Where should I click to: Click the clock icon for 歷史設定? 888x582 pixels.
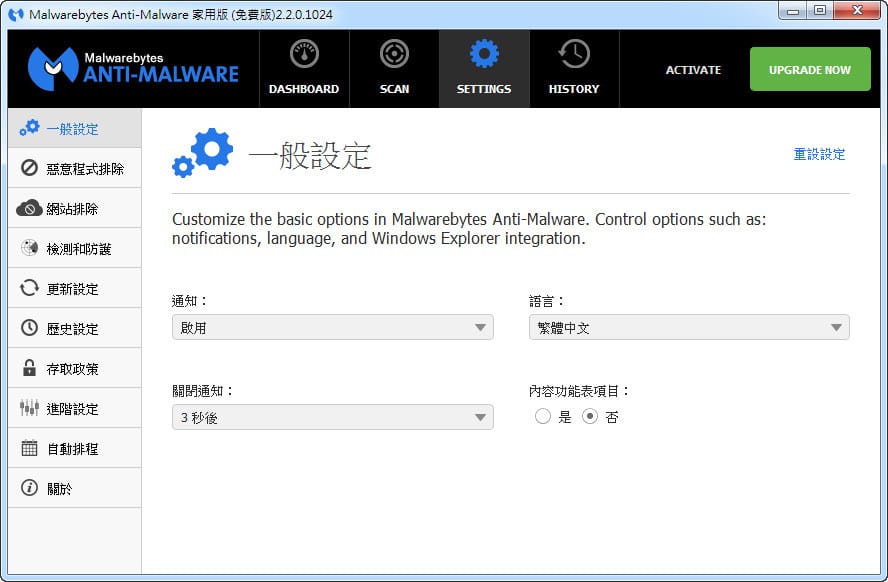(x=29, y=328)
